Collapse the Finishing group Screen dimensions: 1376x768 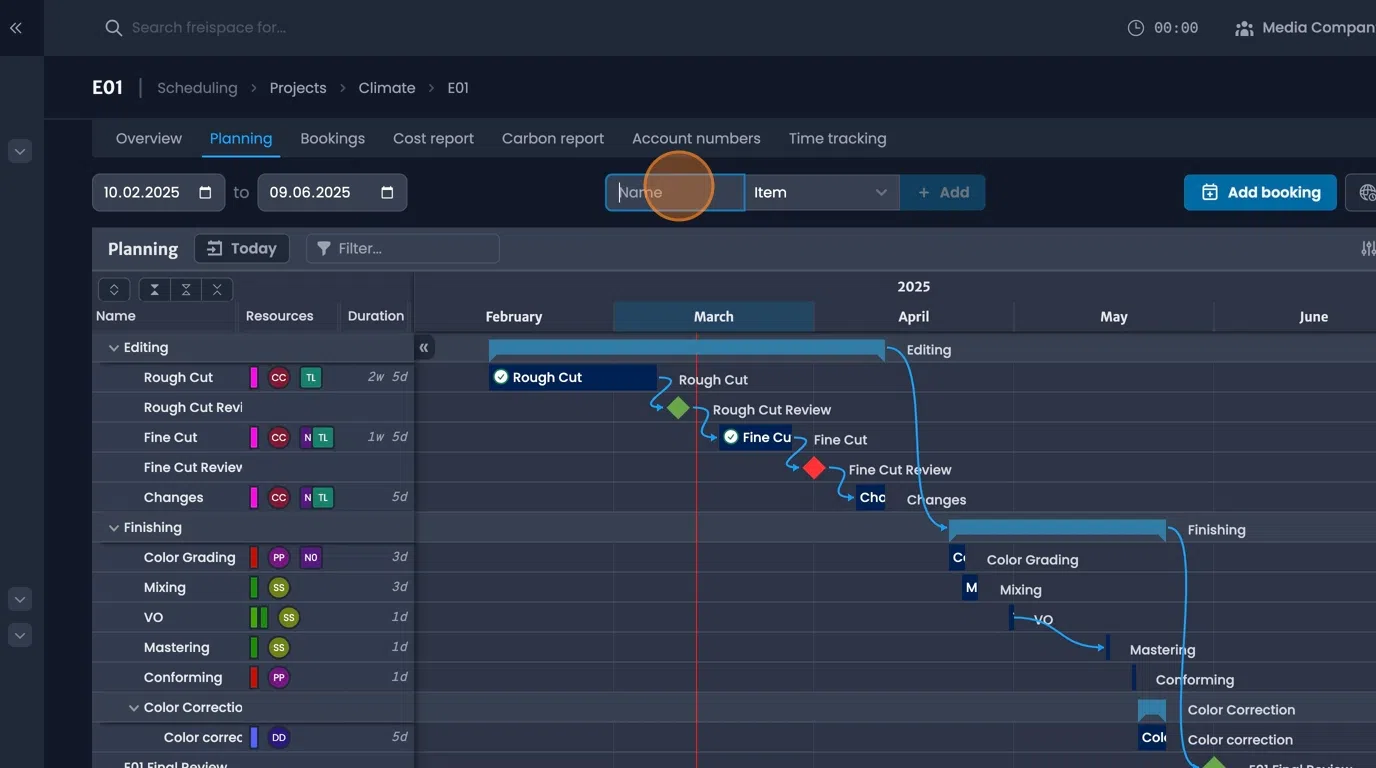(113, 527)
